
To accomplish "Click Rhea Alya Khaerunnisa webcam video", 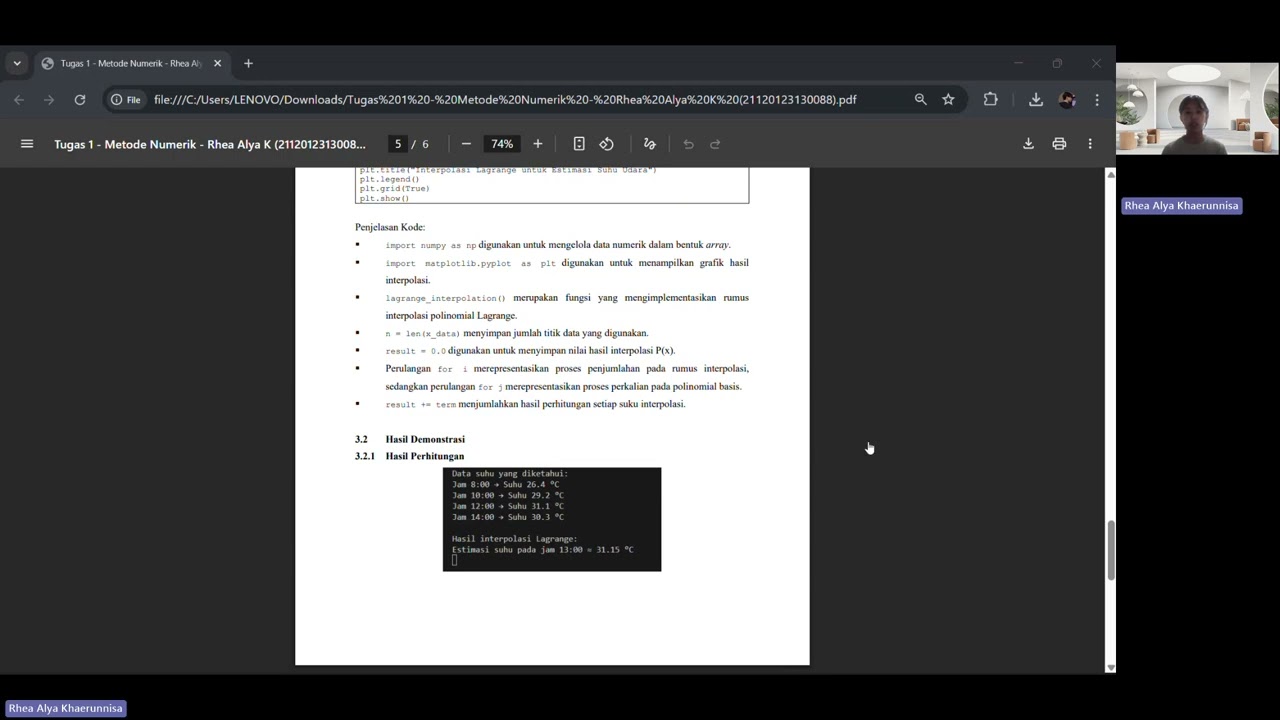I will 1197,109.
